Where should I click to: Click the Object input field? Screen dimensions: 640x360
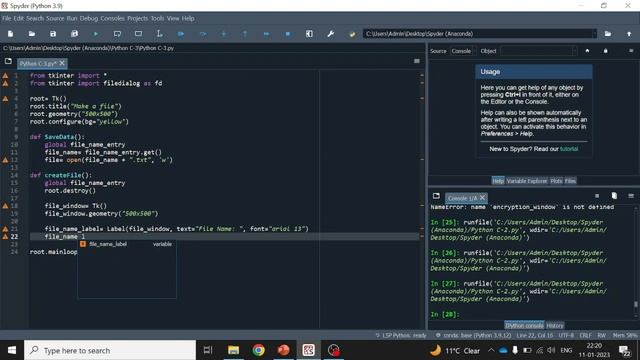click(538, 51)
